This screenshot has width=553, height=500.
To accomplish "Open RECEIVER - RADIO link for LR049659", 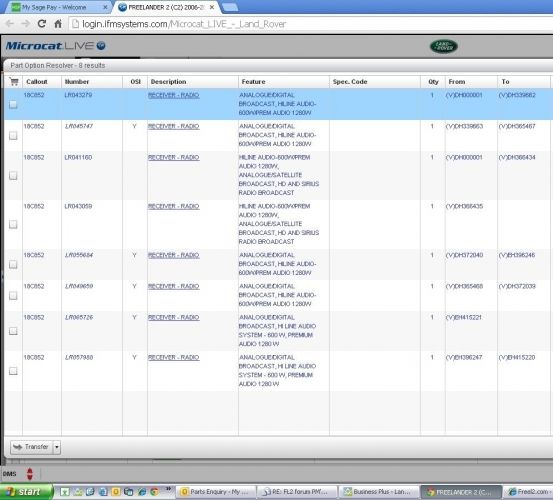I will 174,286.
